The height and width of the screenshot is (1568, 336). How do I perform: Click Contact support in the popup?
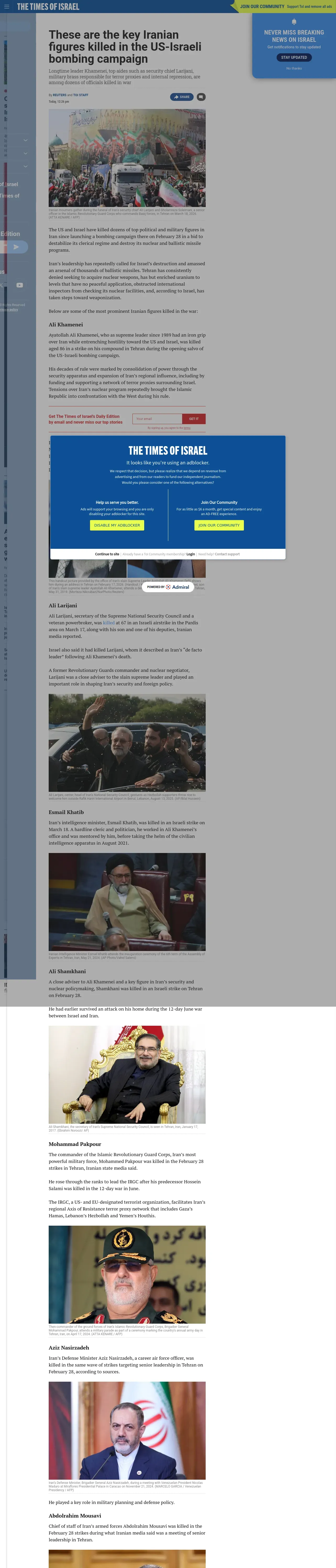pos(227,555)
